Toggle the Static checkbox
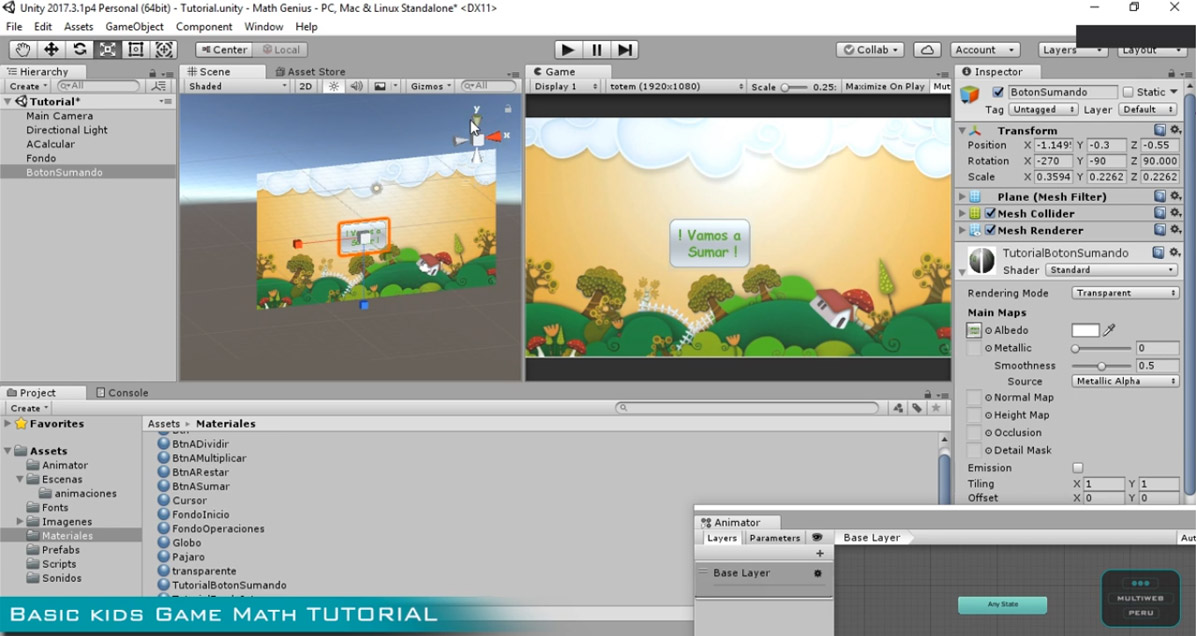 [x=1128, y=92]
